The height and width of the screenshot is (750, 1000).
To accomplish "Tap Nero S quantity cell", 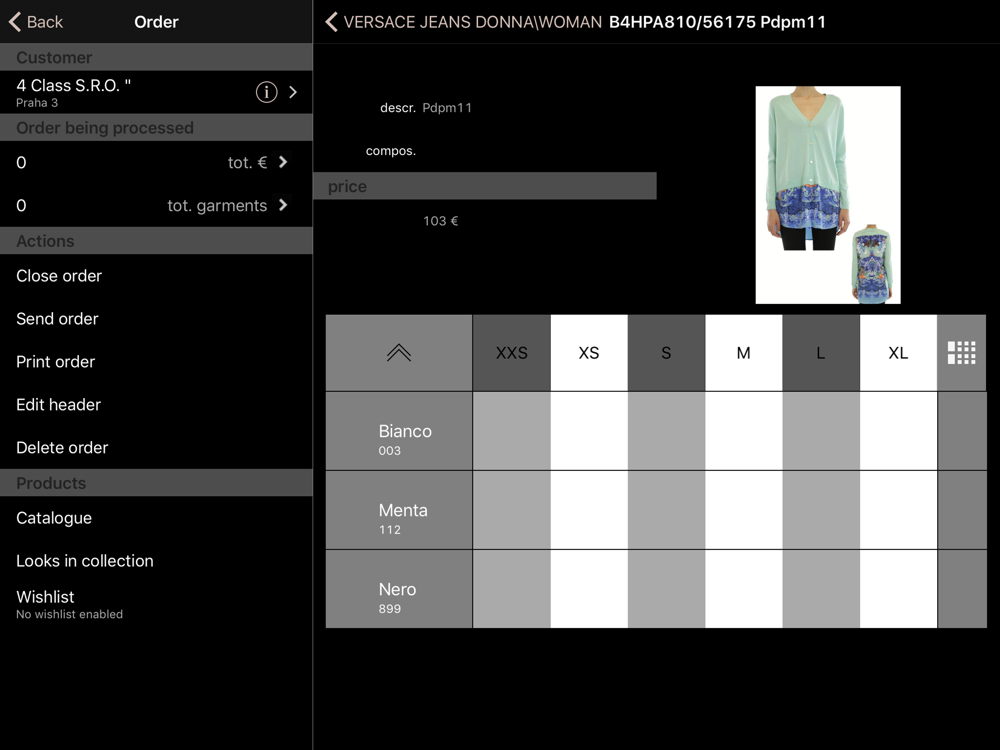I will [666, 589].
